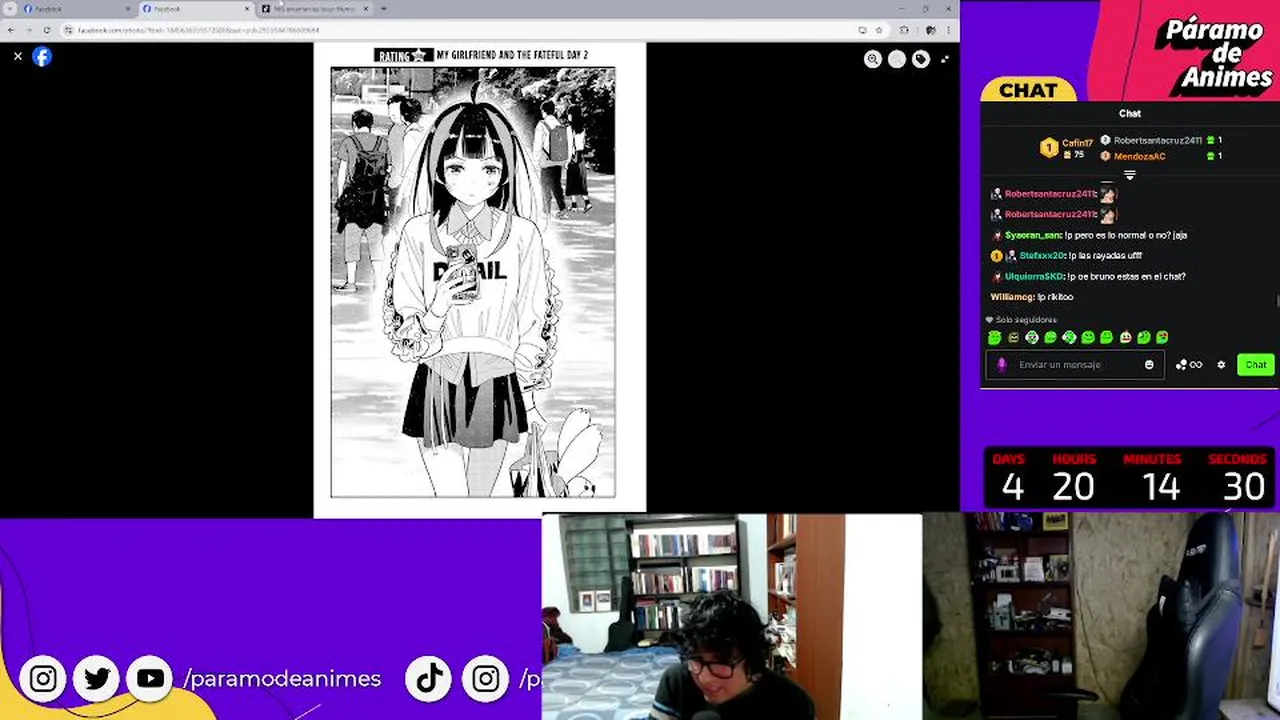1280x720 pixels.
Task: Click the first Robertsantacruz2411 chat message emote
Action: [x=1108, y=193]
